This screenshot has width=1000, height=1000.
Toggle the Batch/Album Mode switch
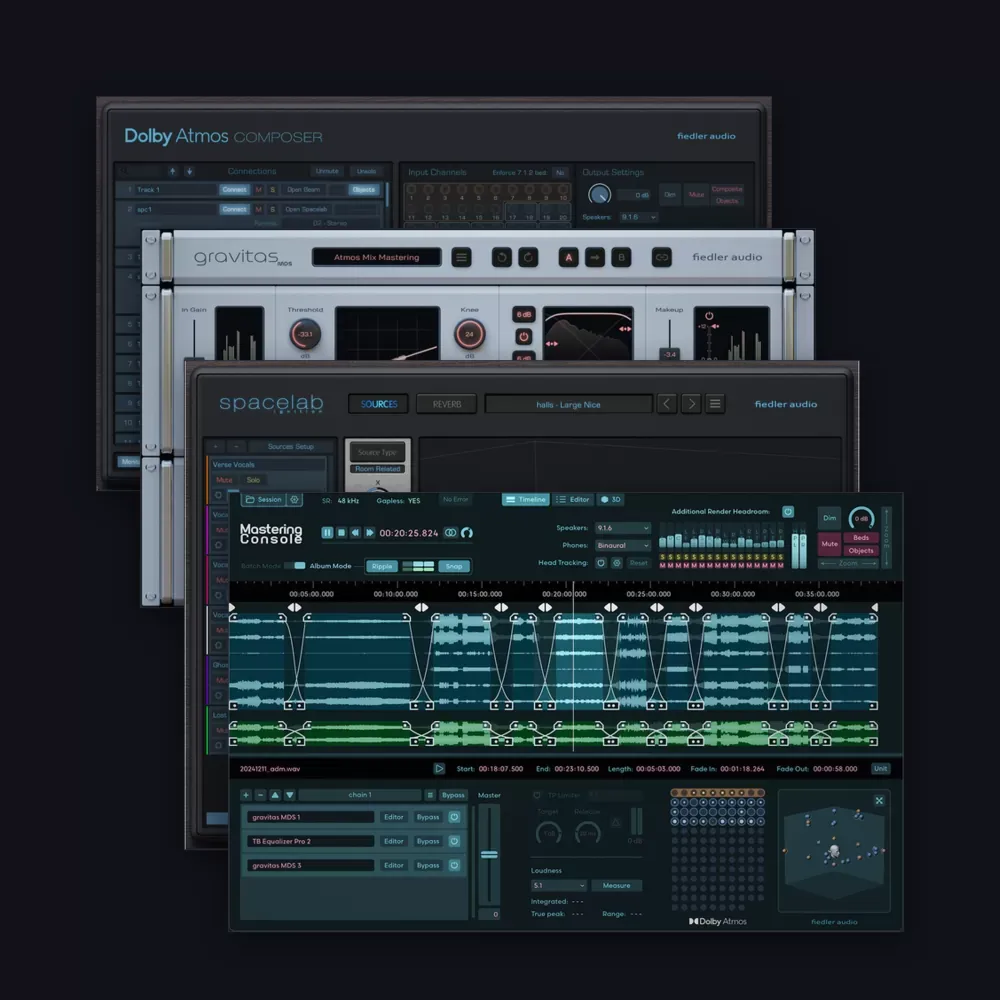point(295,566)
